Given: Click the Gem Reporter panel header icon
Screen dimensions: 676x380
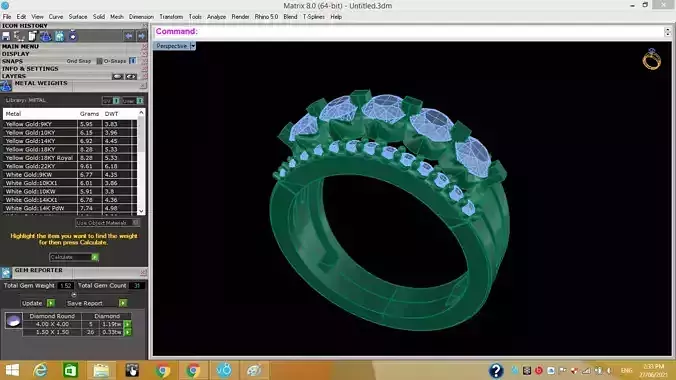Looking at the screenshot, I should pyautogui.click(x=6, y=273).
